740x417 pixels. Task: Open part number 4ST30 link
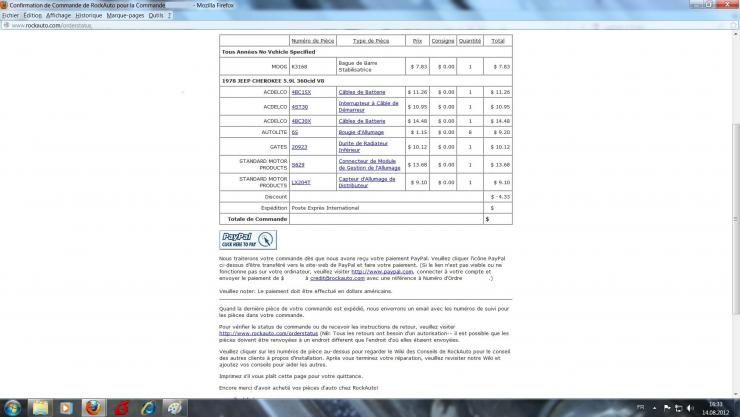point(300,107)
